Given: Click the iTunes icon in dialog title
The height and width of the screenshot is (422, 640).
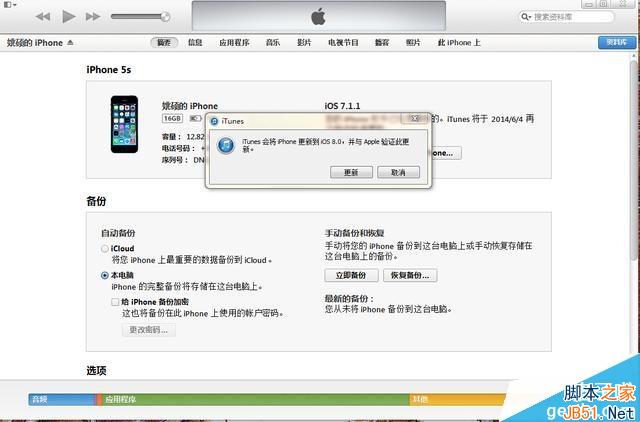Looking at the screenshot, I should point(215,121).
